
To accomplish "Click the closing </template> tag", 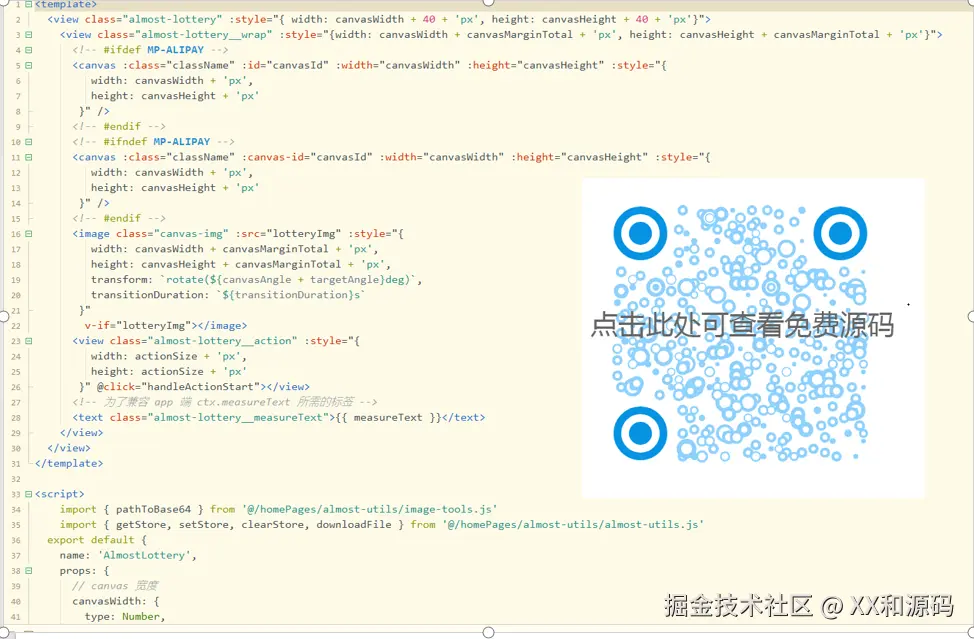I will click(x=69, y=463).
